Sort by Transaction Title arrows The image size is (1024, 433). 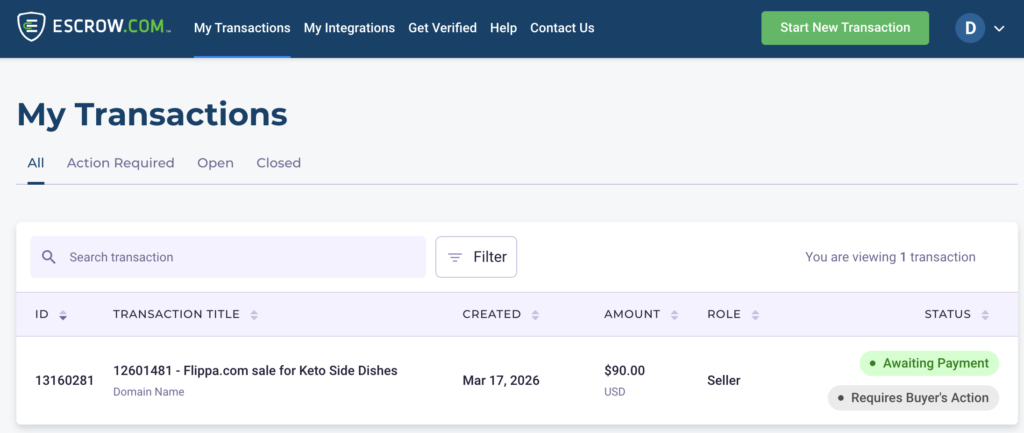tap(254, 315)
